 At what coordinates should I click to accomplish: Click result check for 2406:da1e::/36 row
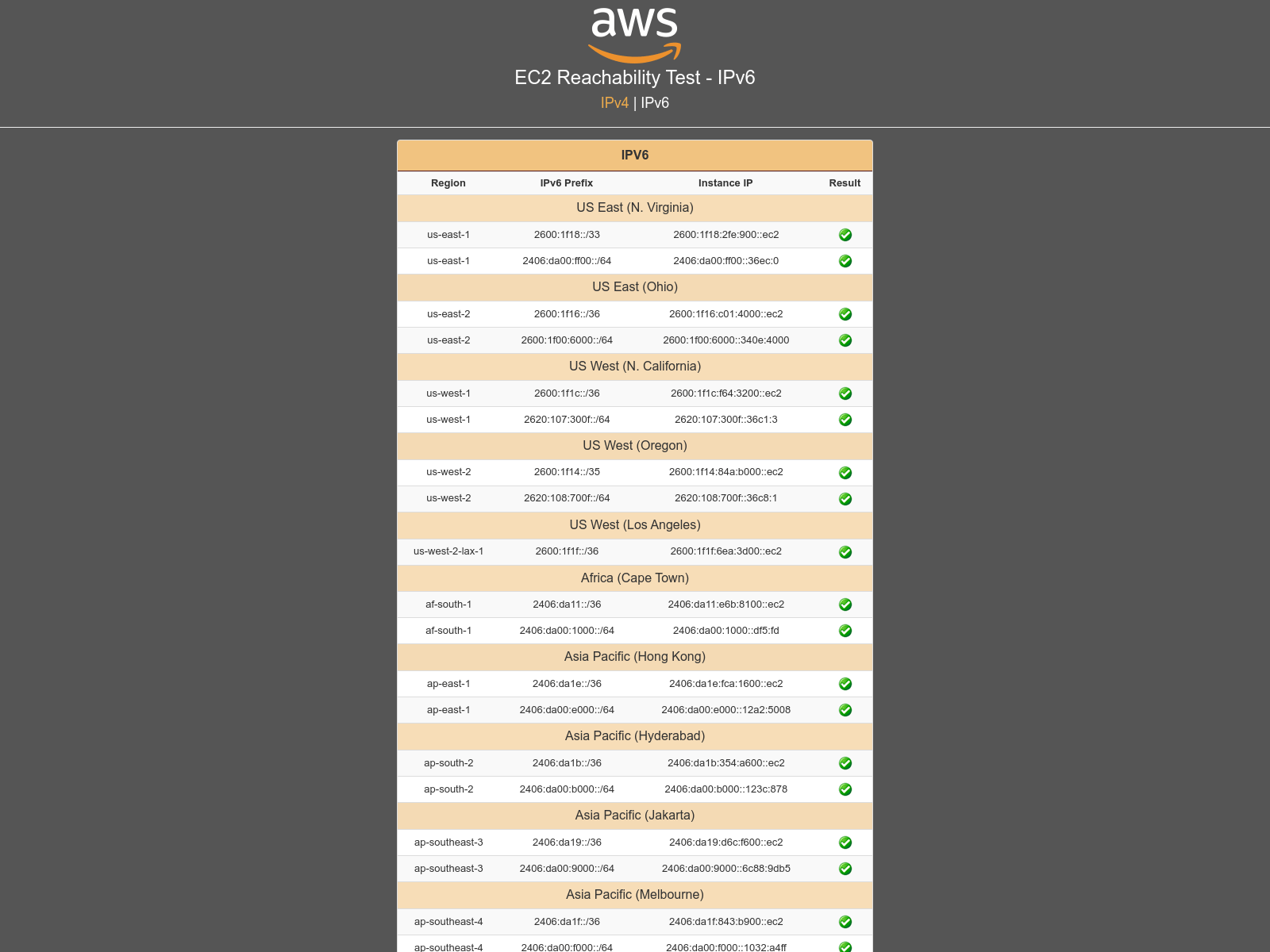tap(845, 684)
